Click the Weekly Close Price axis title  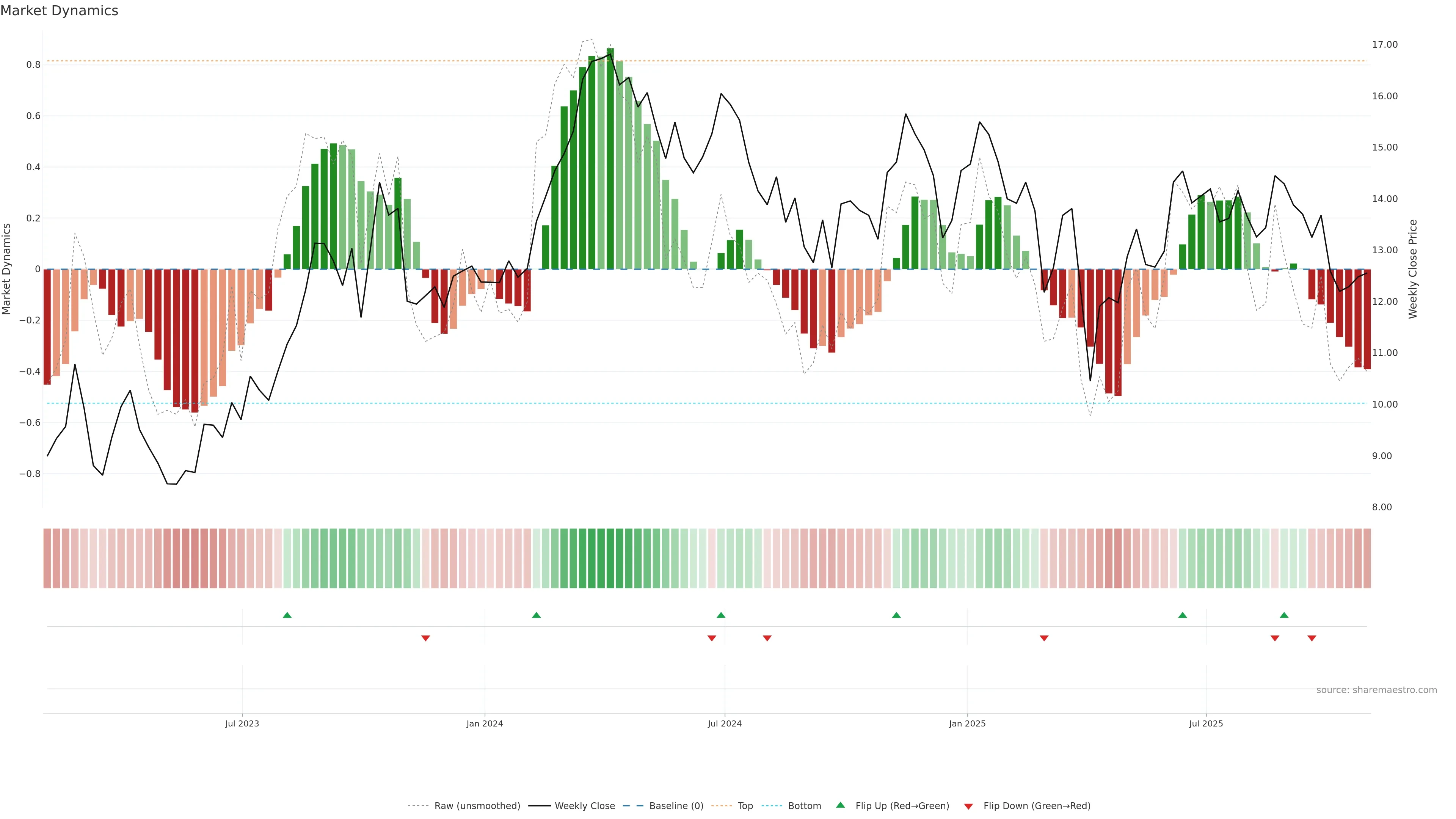[1412, 269]
